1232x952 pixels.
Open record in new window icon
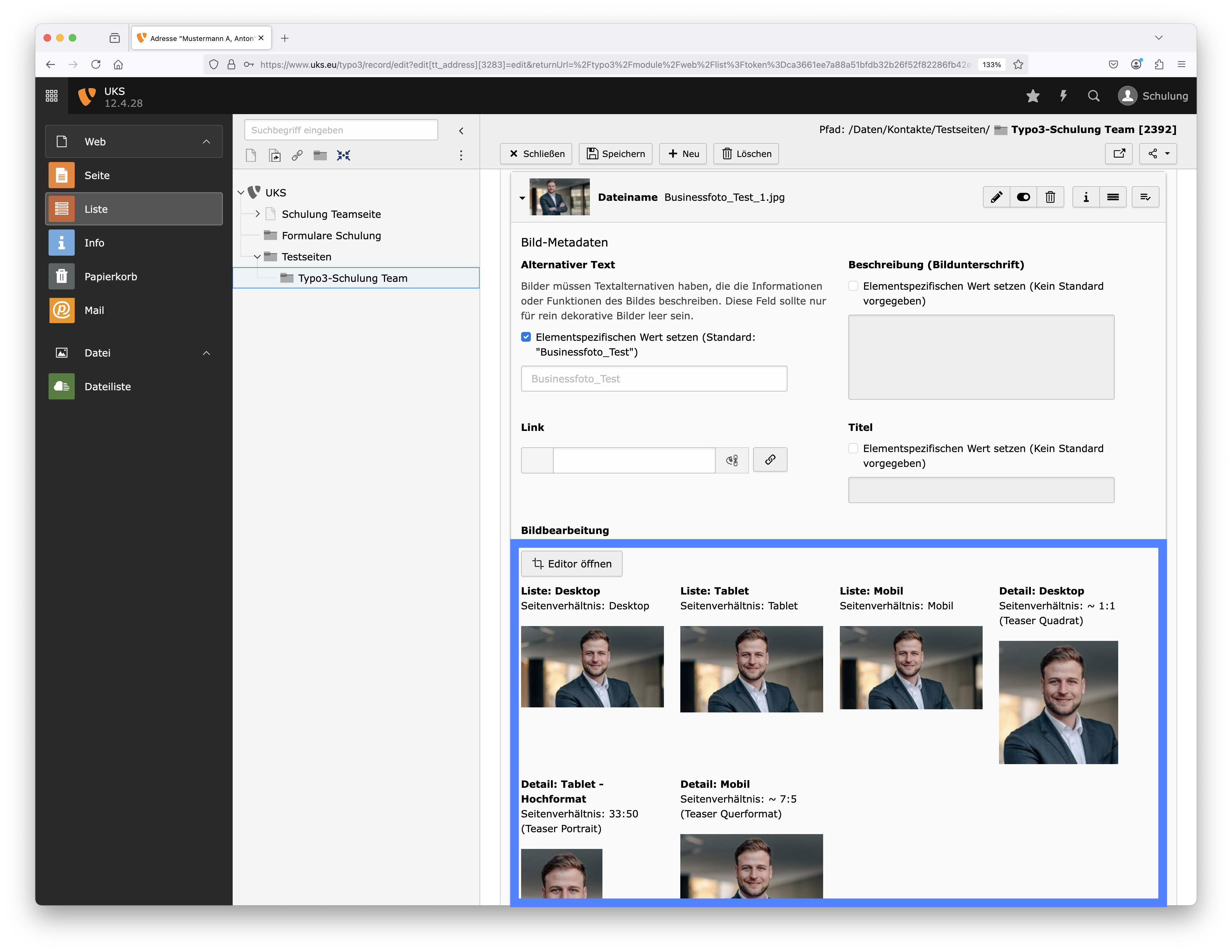1119,154
